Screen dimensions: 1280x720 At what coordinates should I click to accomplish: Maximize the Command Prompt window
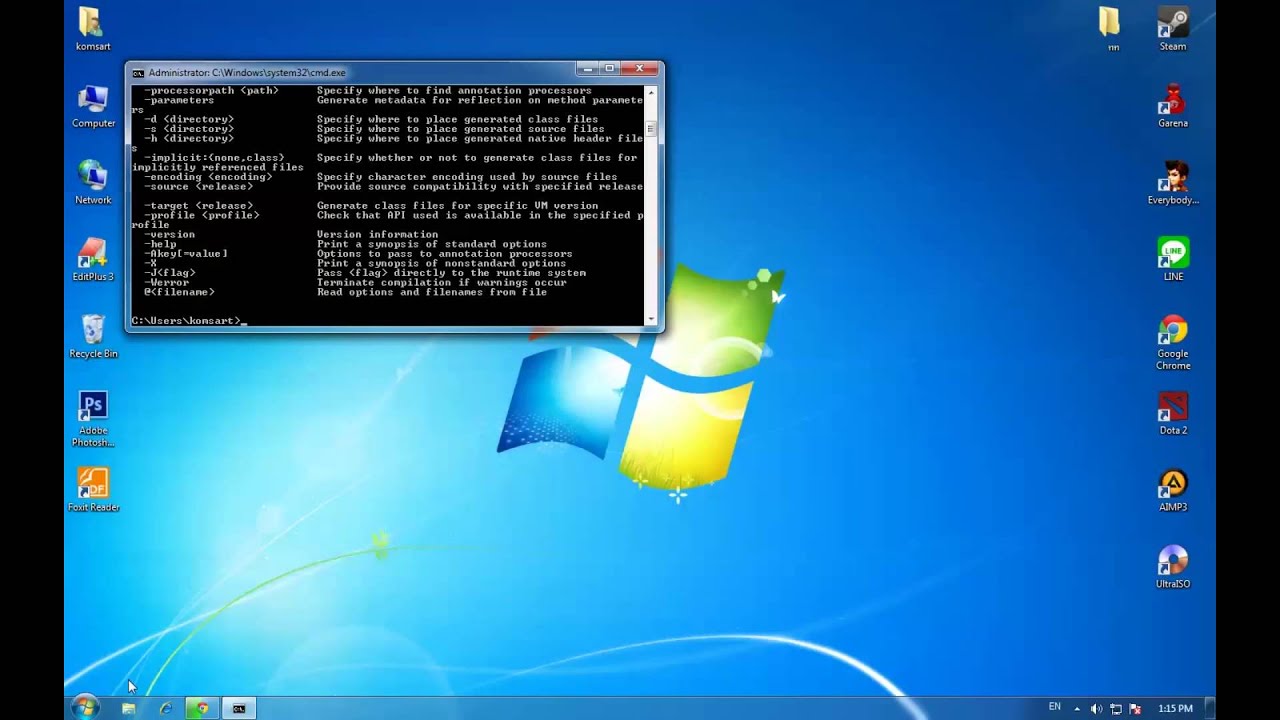pyautogui.click(x=609, y=69)
